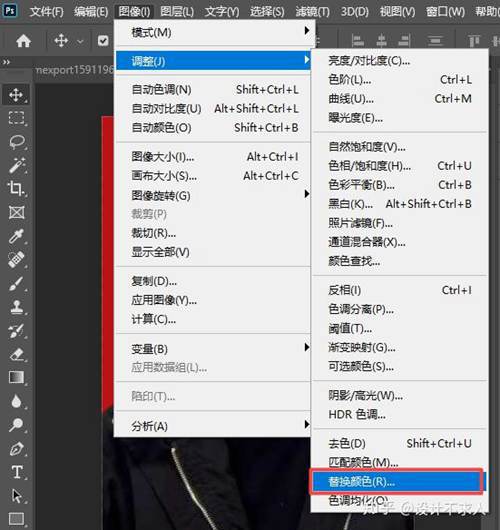Select the Clone Stamp tool

coord(16,307)
